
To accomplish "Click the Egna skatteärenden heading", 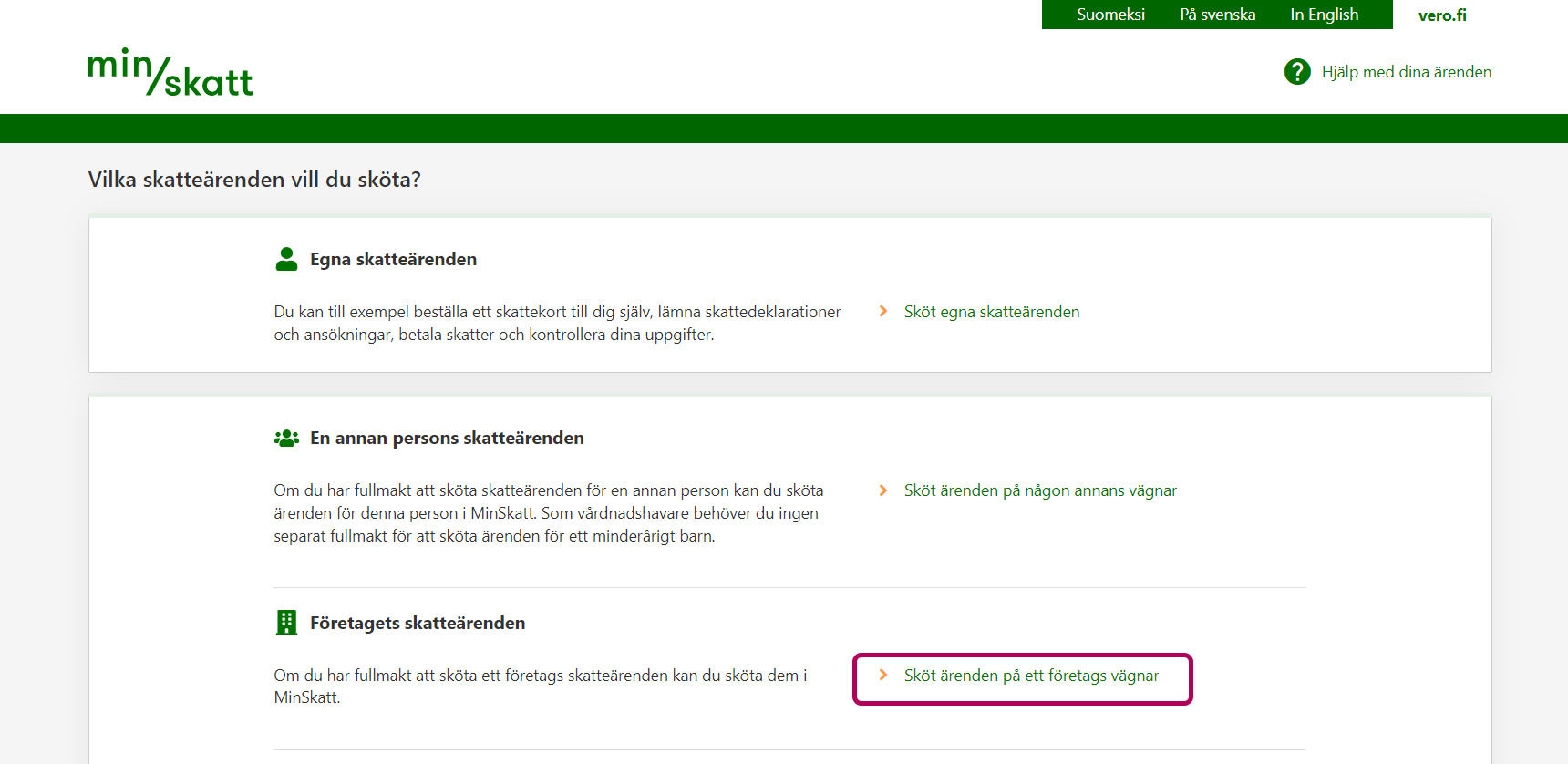I will pos(393,260).
